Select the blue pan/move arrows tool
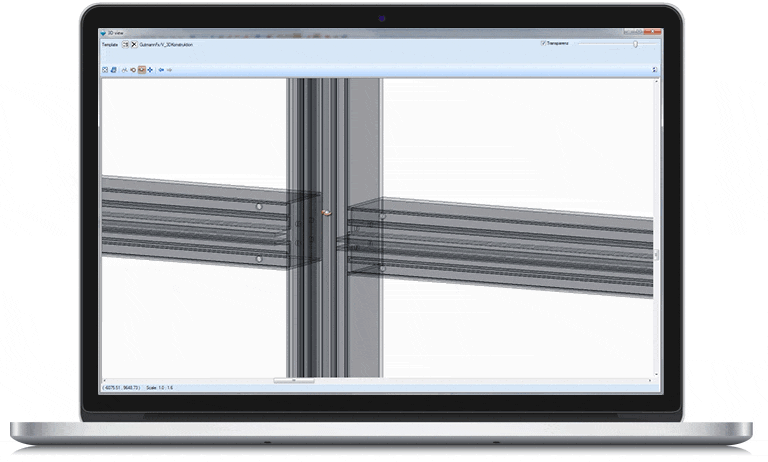The image size is (768, 462). [150, 70]
